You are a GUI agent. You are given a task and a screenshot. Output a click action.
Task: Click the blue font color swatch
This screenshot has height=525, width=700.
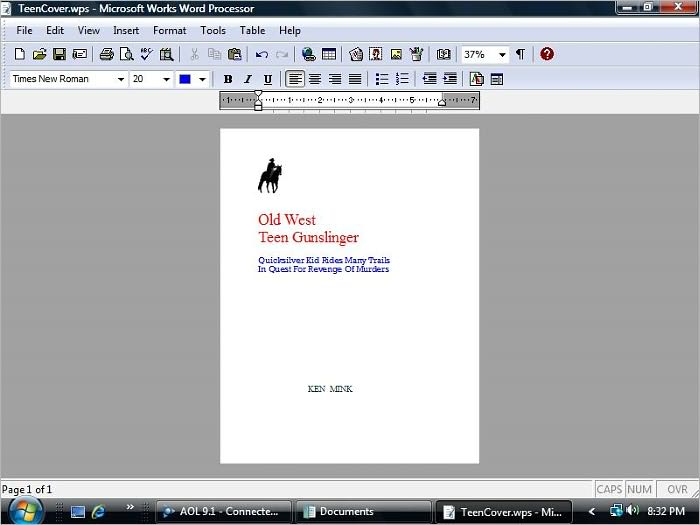[185, 79]
